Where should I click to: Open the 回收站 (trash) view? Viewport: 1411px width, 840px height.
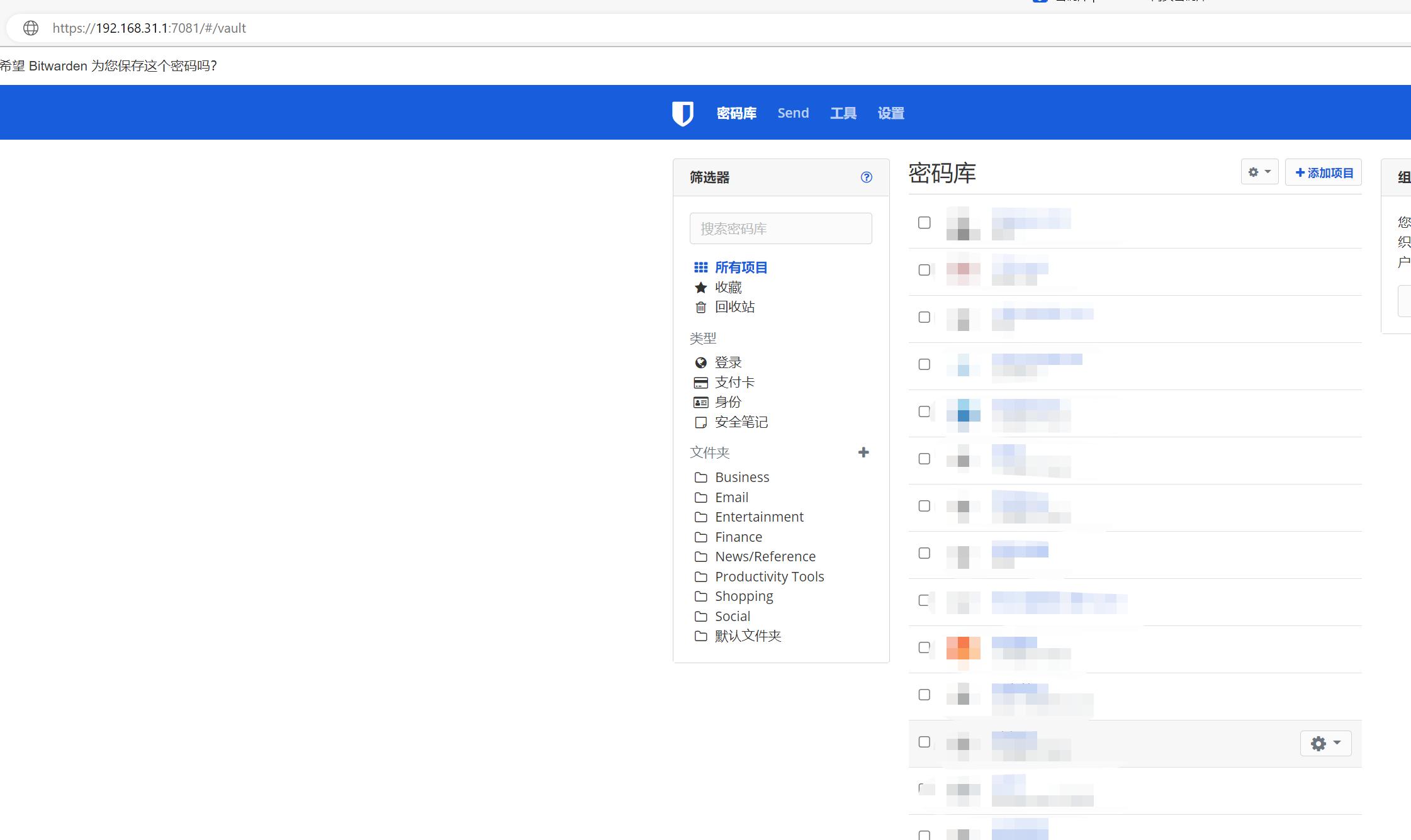pyautogui.click(x=734, y=307)
